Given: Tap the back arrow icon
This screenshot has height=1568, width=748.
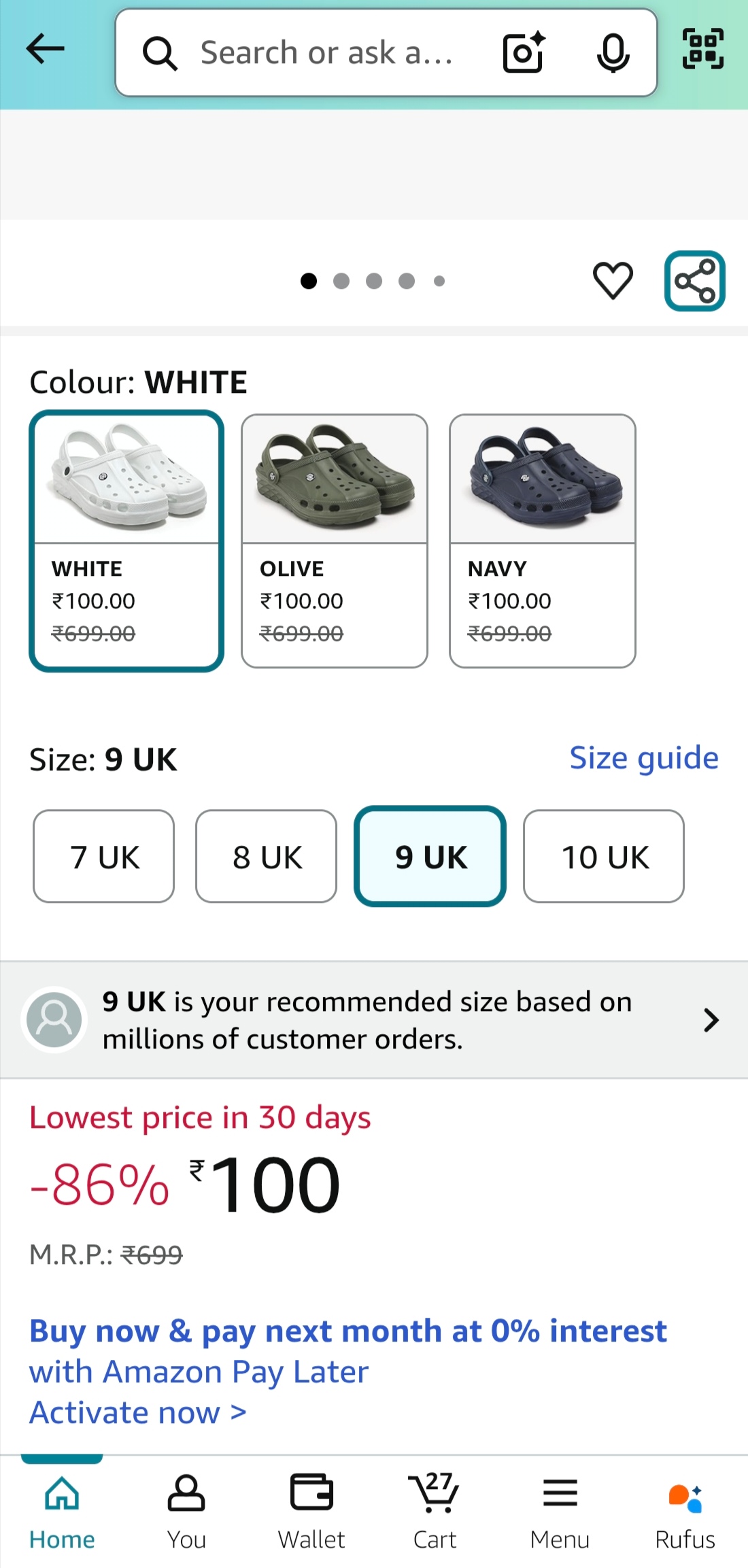Looking at the screenshot, I should pyautogui.click(x=45, y=50).
